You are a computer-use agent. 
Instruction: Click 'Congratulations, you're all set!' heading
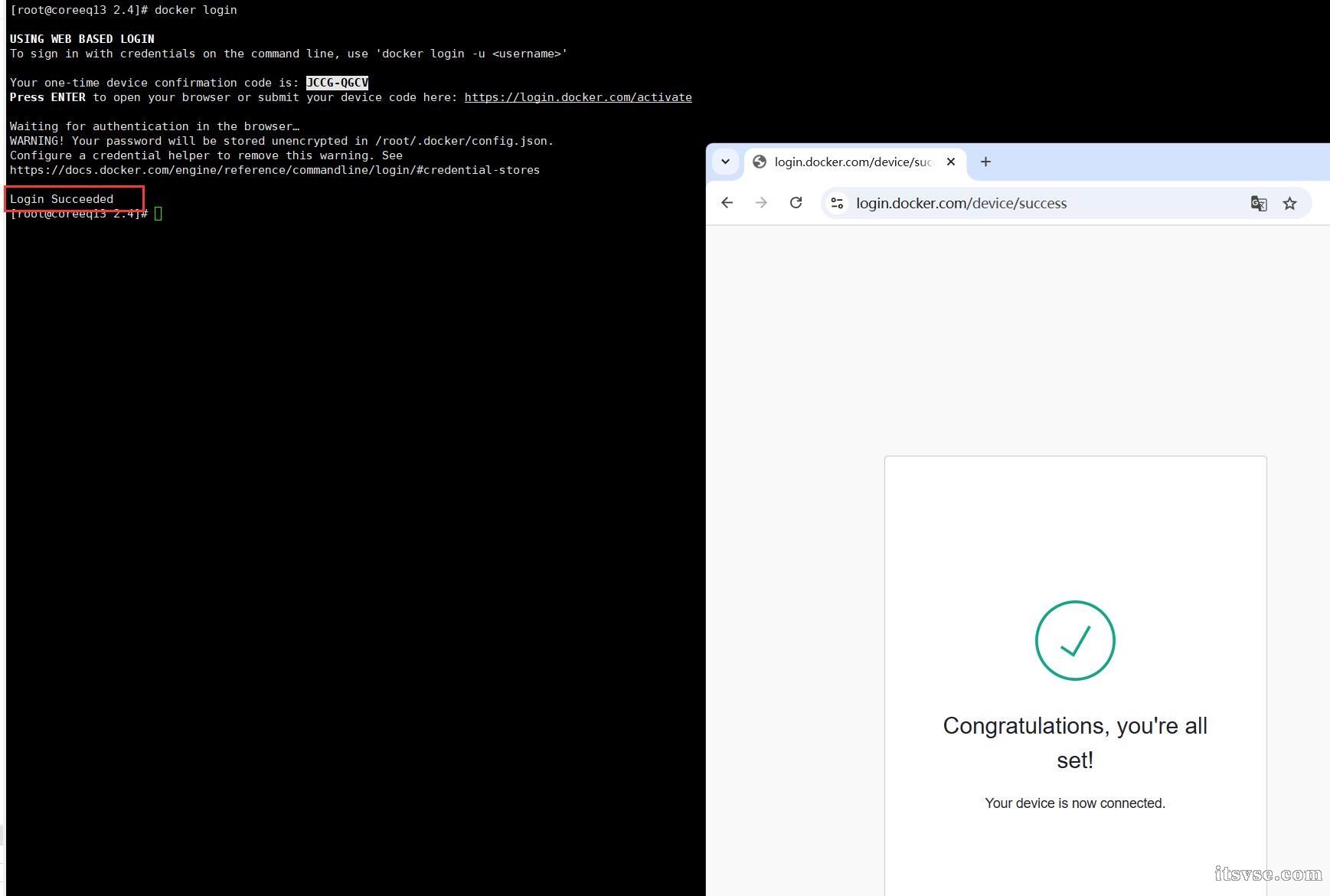click(x=1075, y=743)
